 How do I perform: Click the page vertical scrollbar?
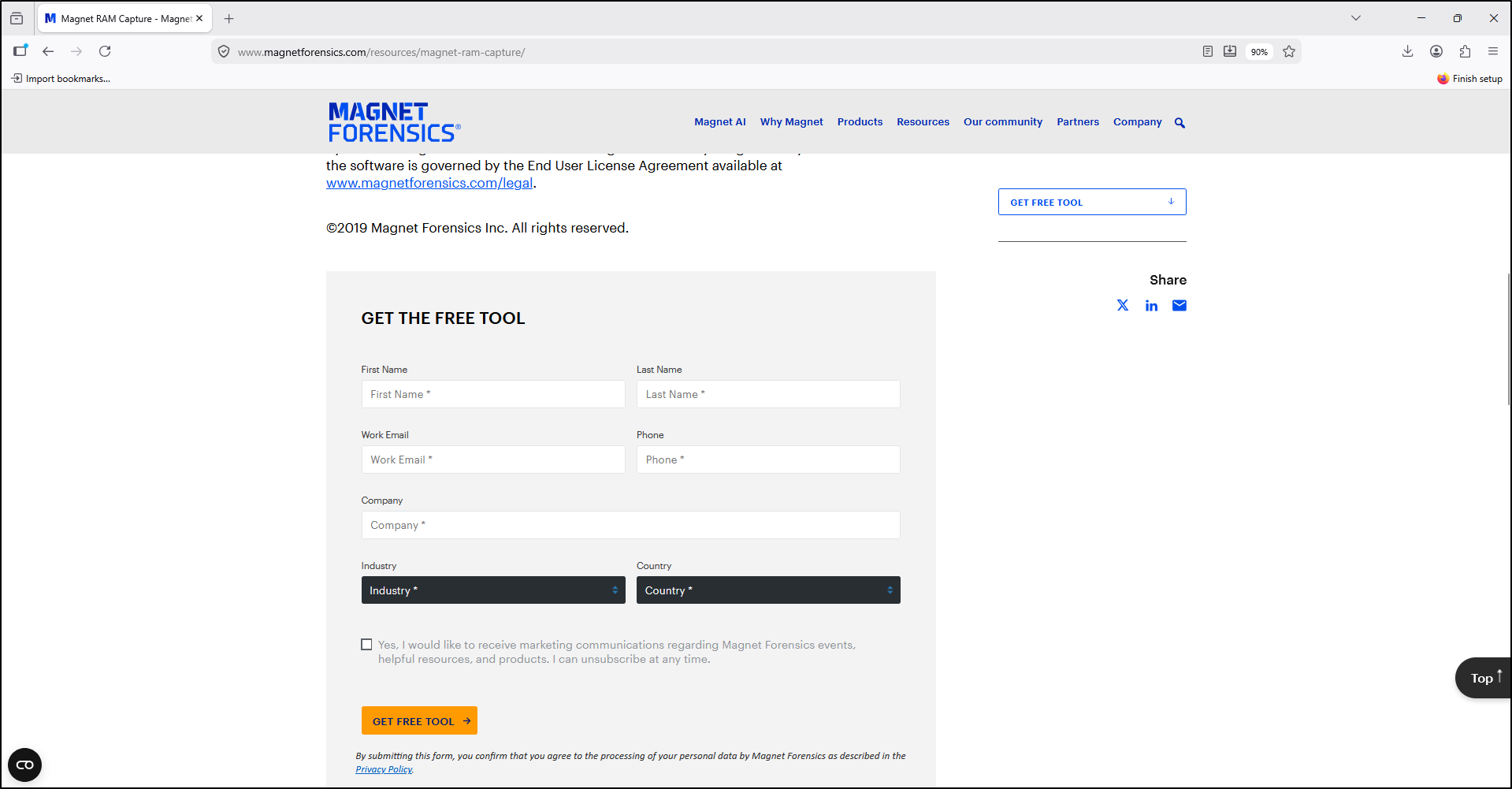click(x=1508, y=339)
